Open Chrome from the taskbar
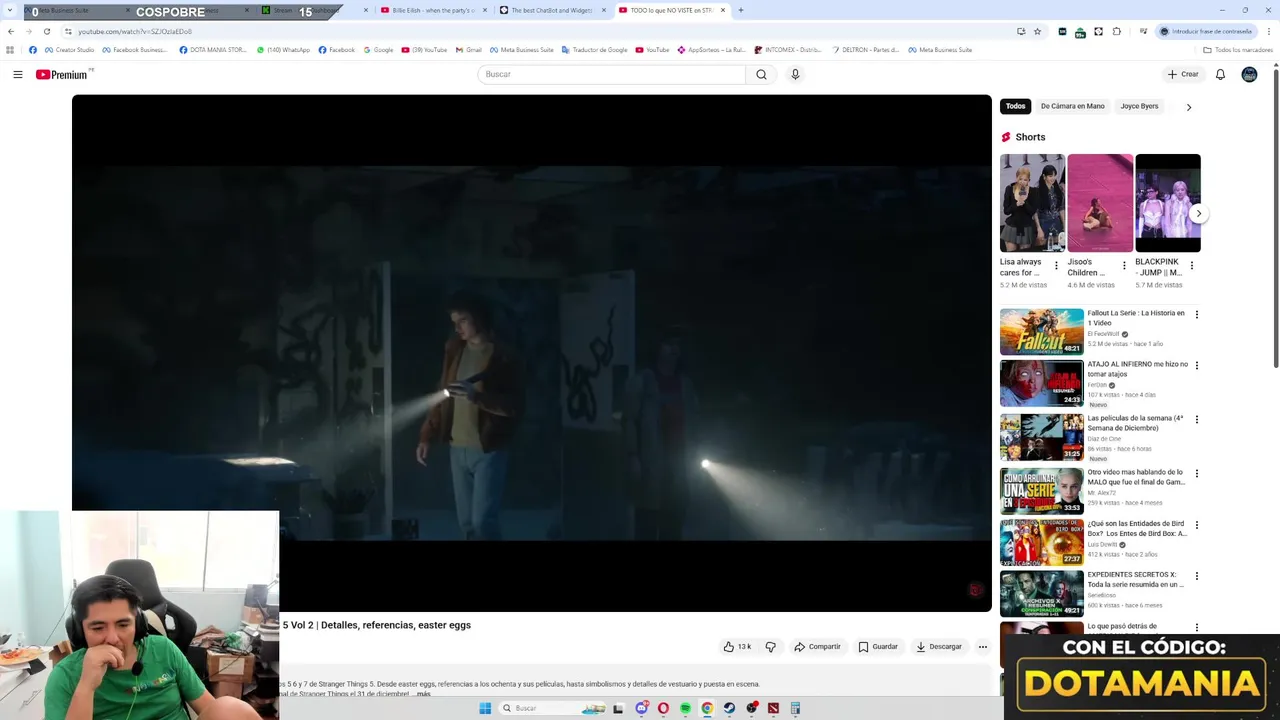Viewport: 1280px width, 720px height. click(707, 708)
